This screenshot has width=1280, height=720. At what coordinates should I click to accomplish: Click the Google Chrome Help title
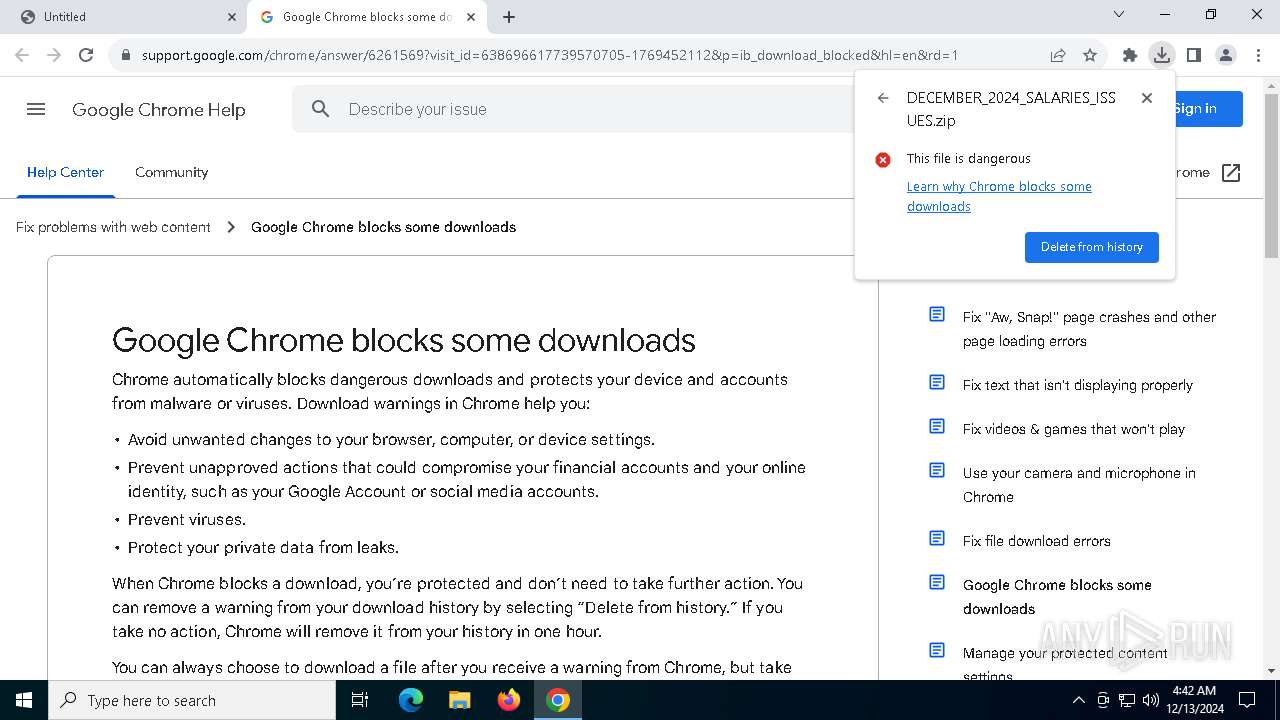pos(158,110)
